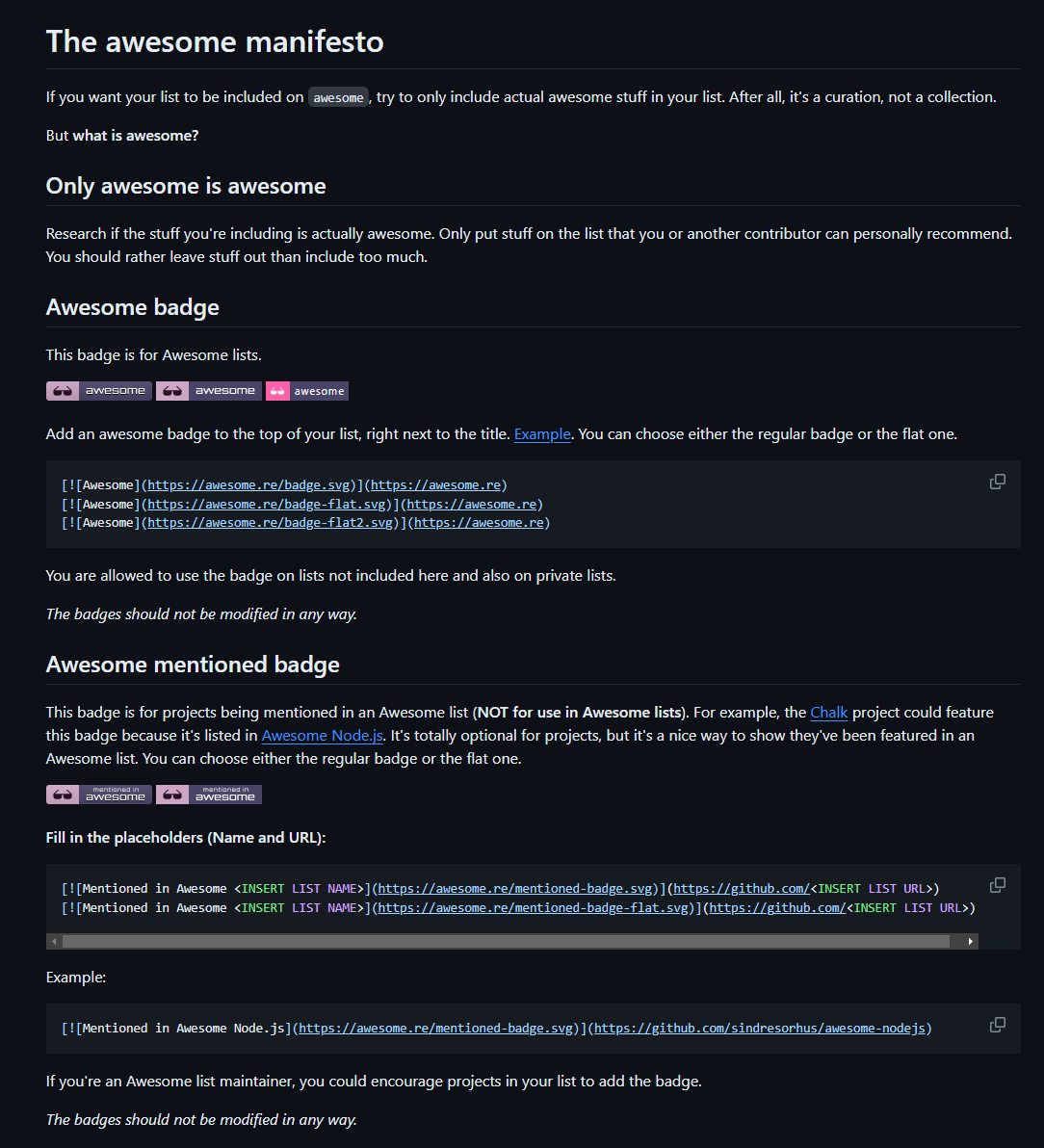This screenshot has height=1148, width=1044.
Task: Open the mentioned-badge-flat.svg URL in code
Action: [533, 908]
